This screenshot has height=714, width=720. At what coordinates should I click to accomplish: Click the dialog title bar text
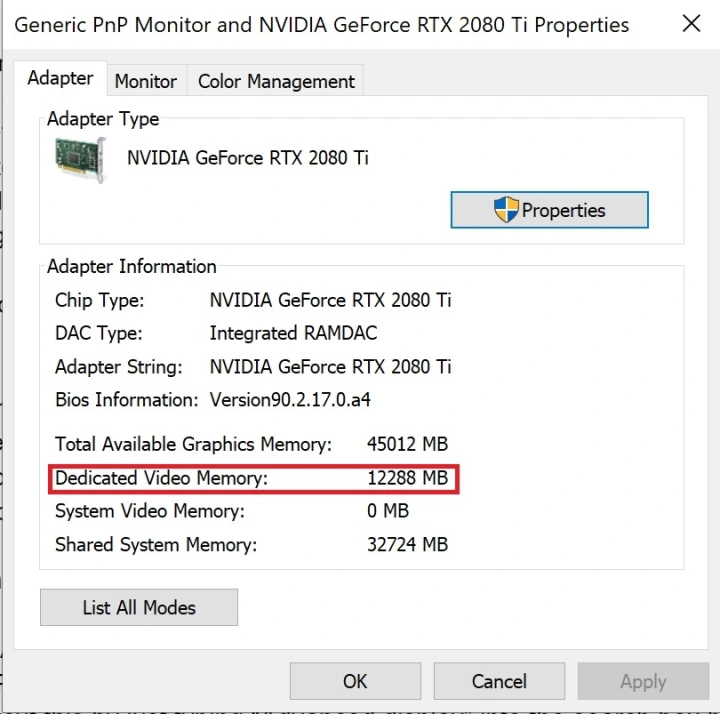pyautogui.click(x=322, y=24)
